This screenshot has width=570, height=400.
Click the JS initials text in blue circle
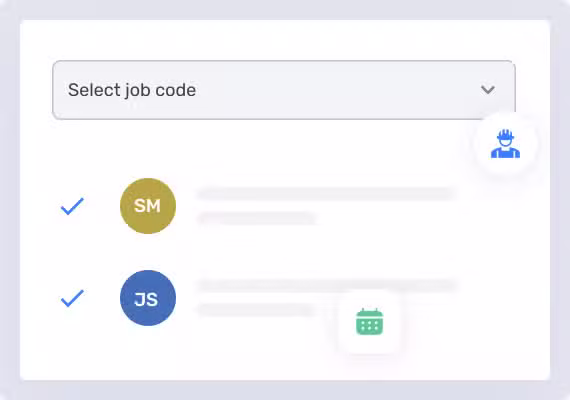point(146,299)
